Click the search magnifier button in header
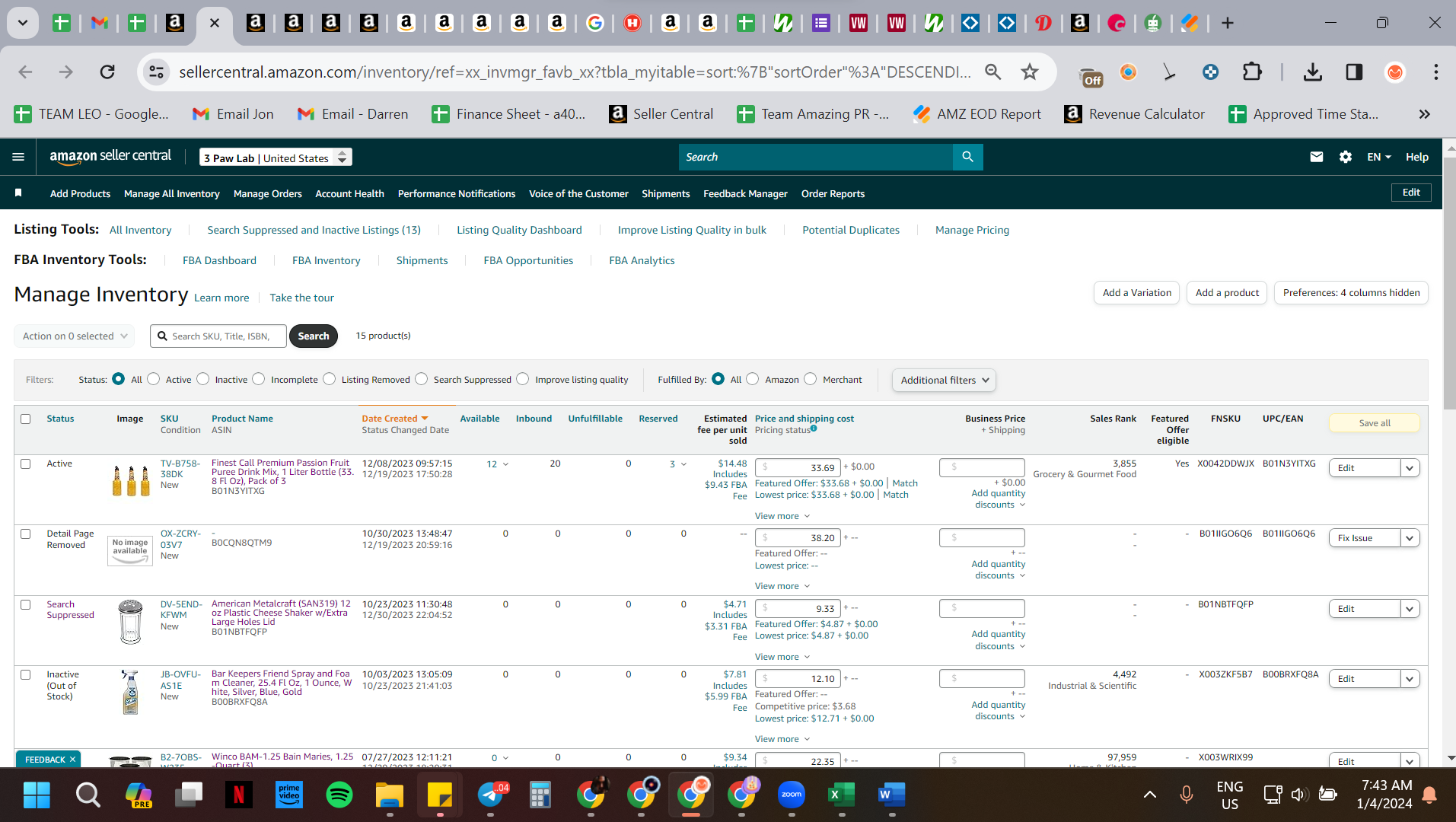The height and width of the screenshot is (822, 1456). click(x=967, y=157)
